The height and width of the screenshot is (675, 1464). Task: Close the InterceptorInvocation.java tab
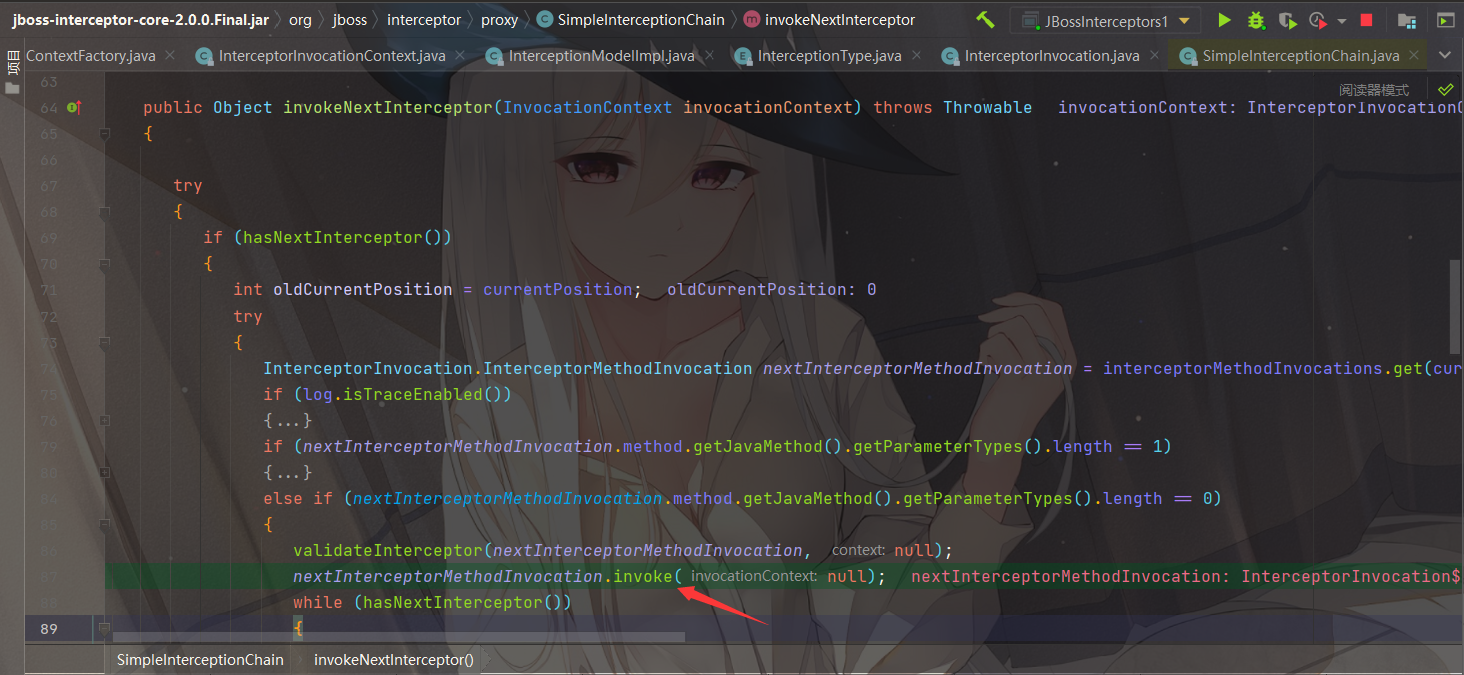(x=1153, y=56)
